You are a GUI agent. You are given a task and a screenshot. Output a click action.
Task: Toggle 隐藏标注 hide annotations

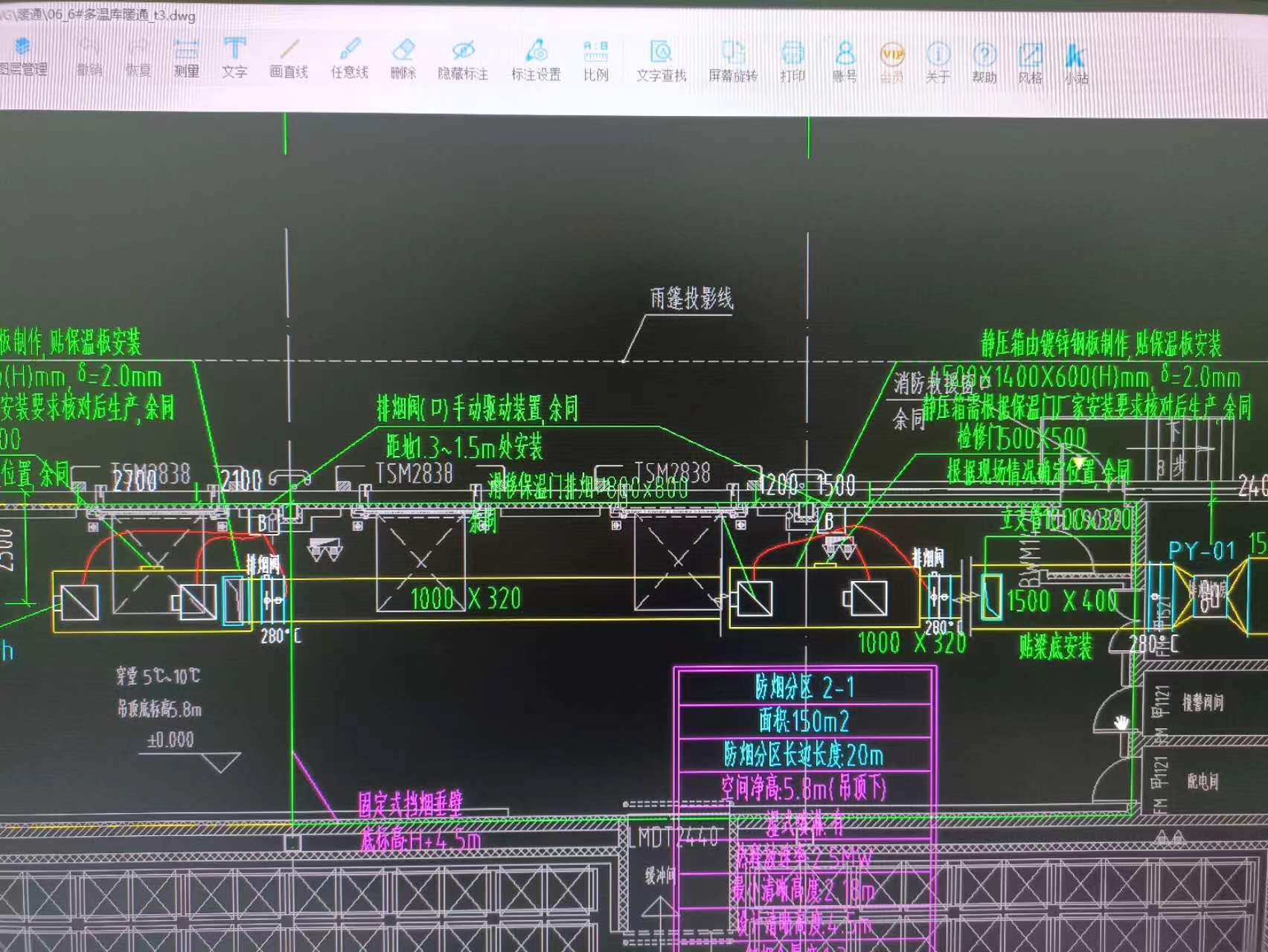[463, 60]
